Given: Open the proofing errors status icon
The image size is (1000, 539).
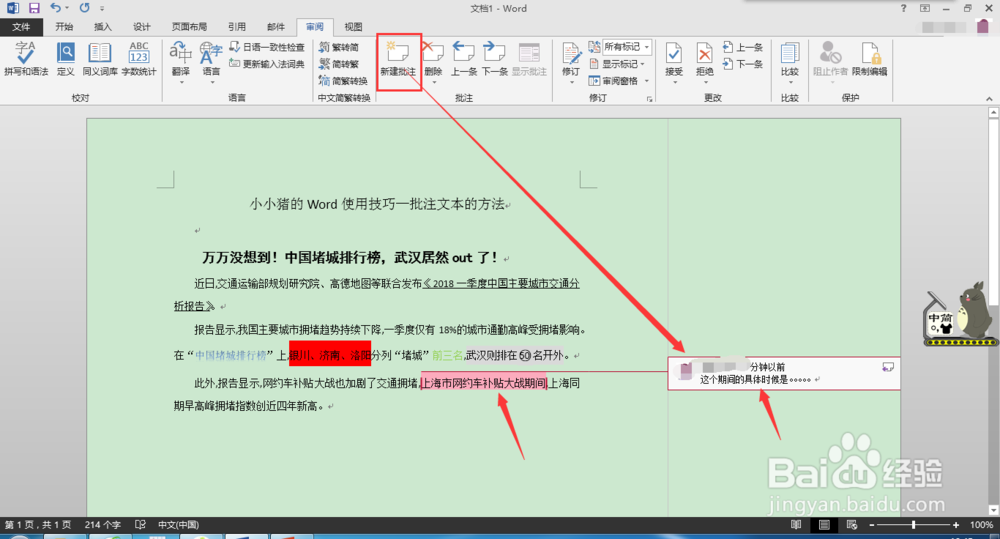Looking at the screenshot, I should click(x=140, y=524).
